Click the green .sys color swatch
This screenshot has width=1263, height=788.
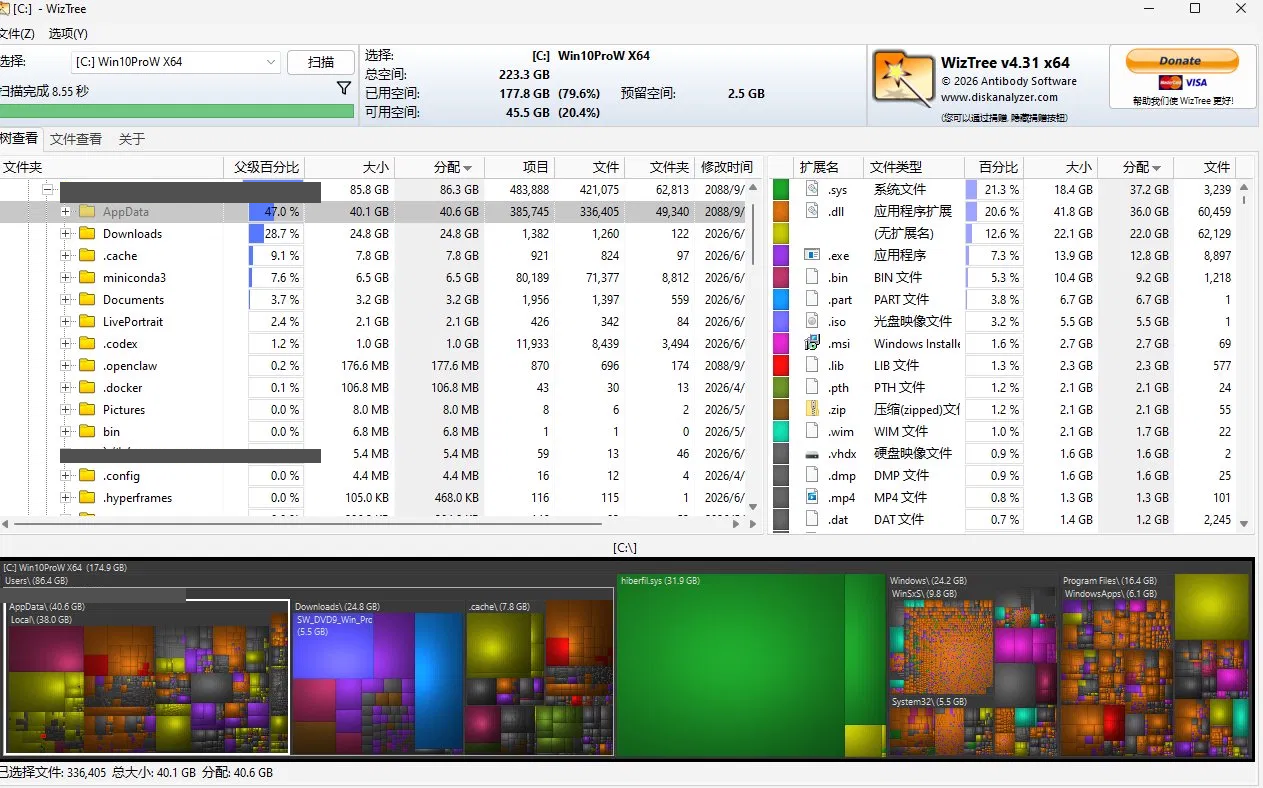(781, 189)
